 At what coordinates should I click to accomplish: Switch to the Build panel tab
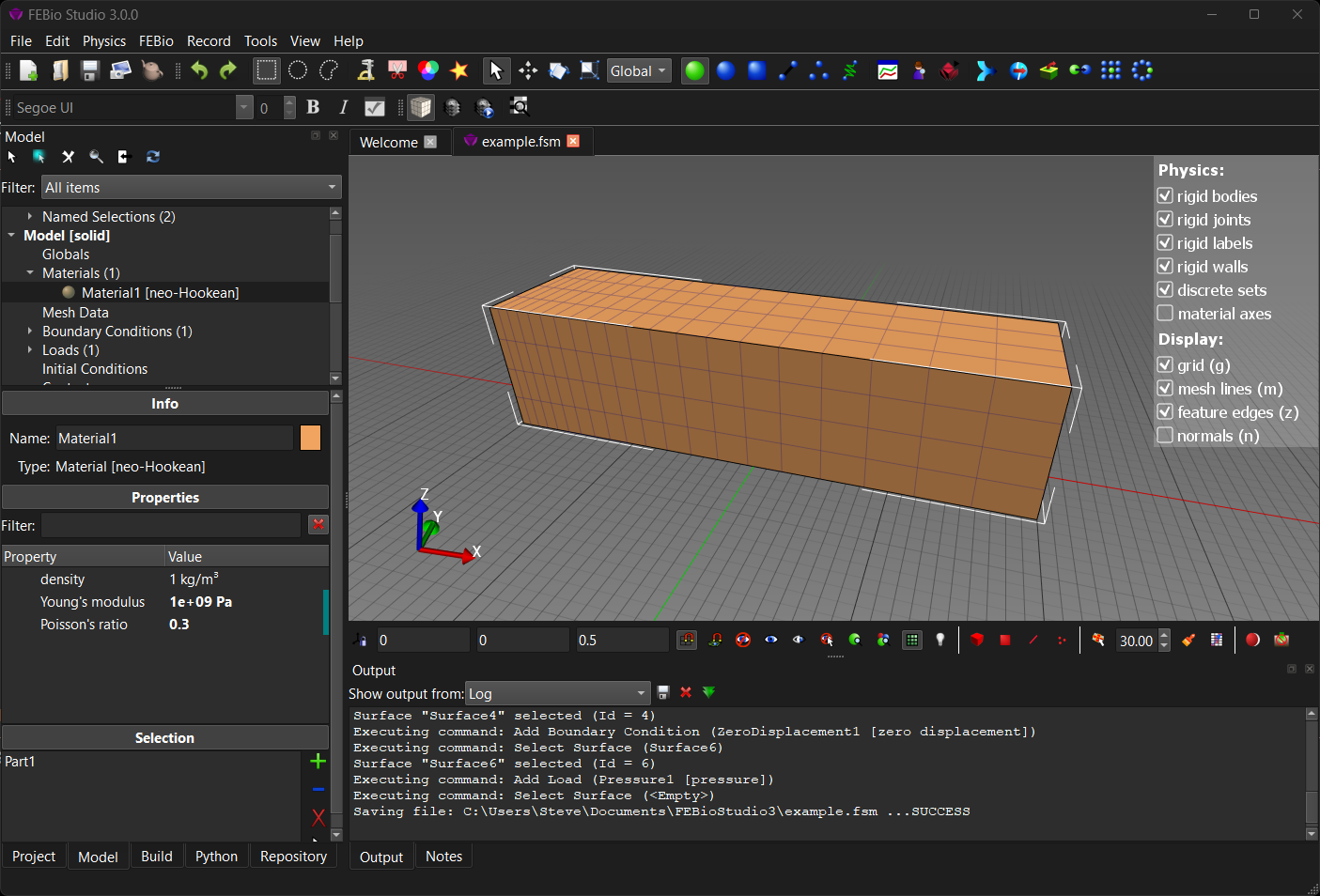pos(157,857)
